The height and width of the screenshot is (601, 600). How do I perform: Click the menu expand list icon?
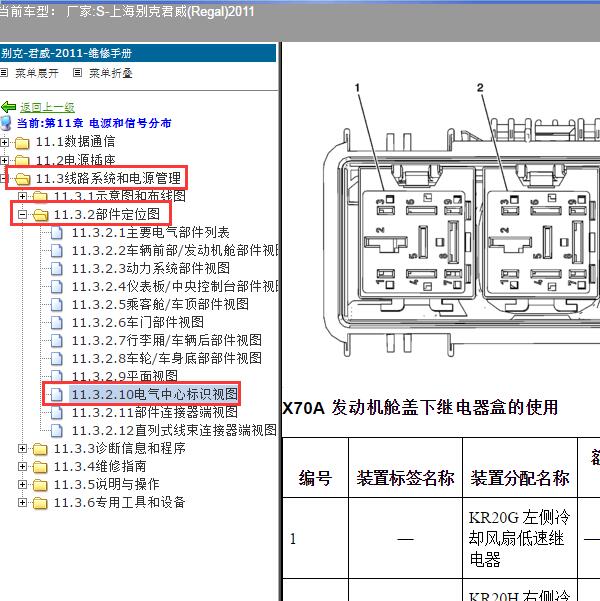point(4,72)
